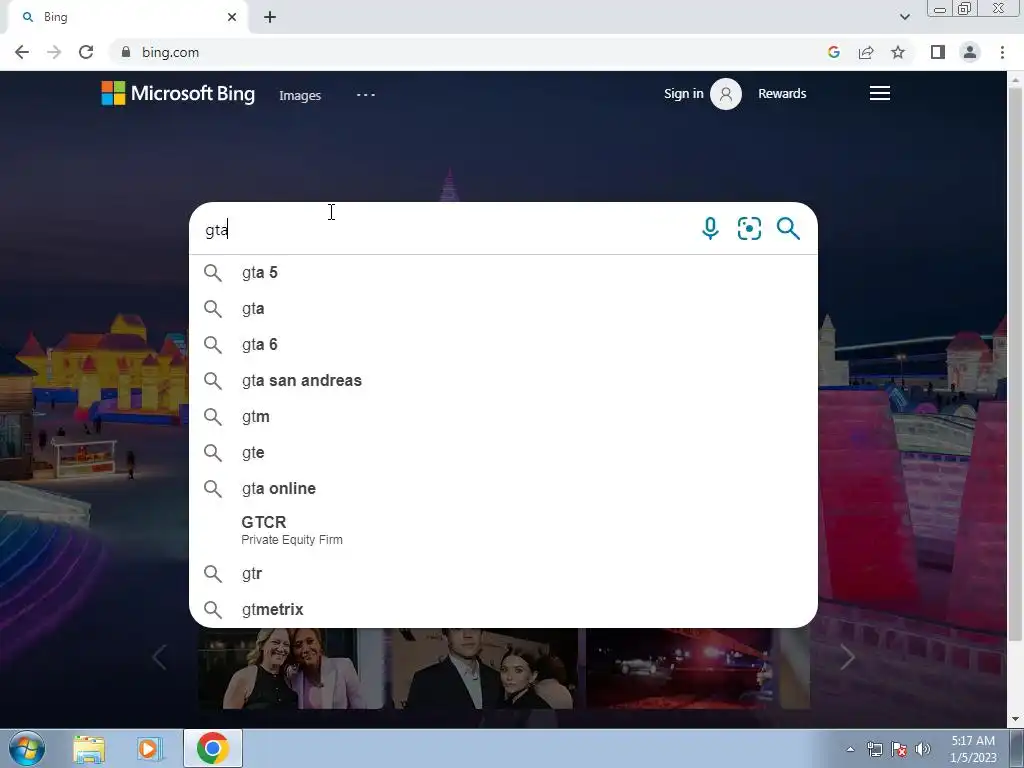This screenshot has height=768, width=1024.
Task: Choose the 'gtm' suggestion
Action: (503, 416)
